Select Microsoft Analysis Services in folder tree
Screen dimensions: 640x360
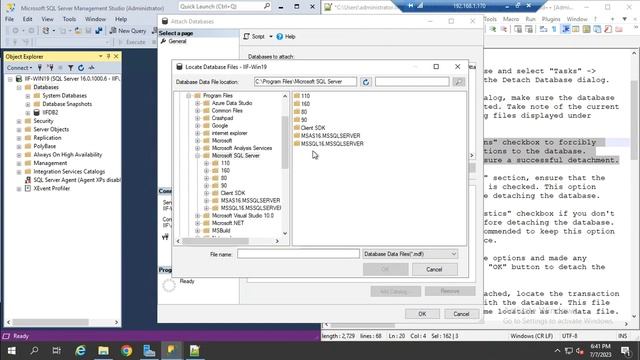[x=242, y=148]
